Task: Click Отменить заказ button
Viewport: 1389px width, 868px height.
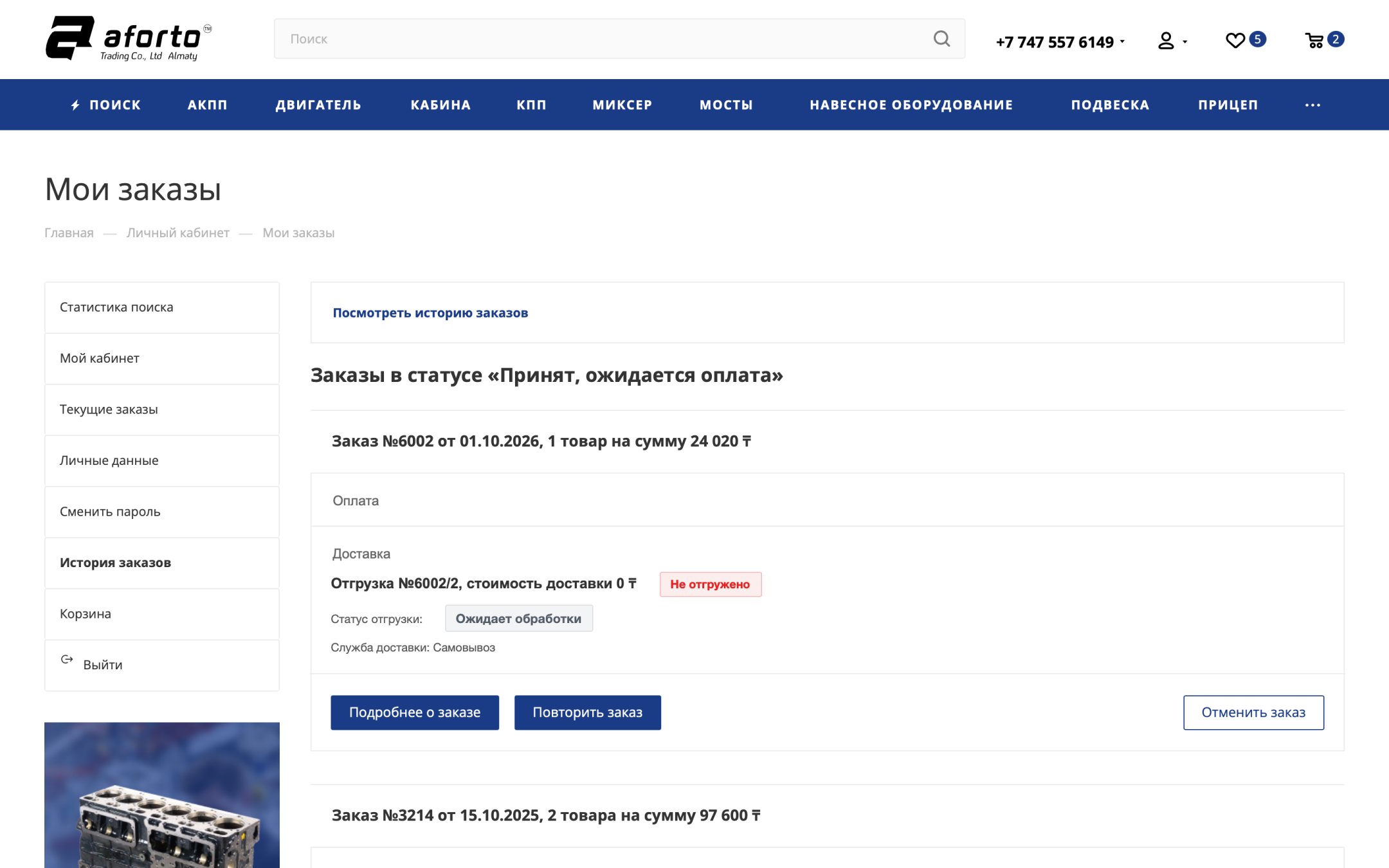Action: [1253, 712]
